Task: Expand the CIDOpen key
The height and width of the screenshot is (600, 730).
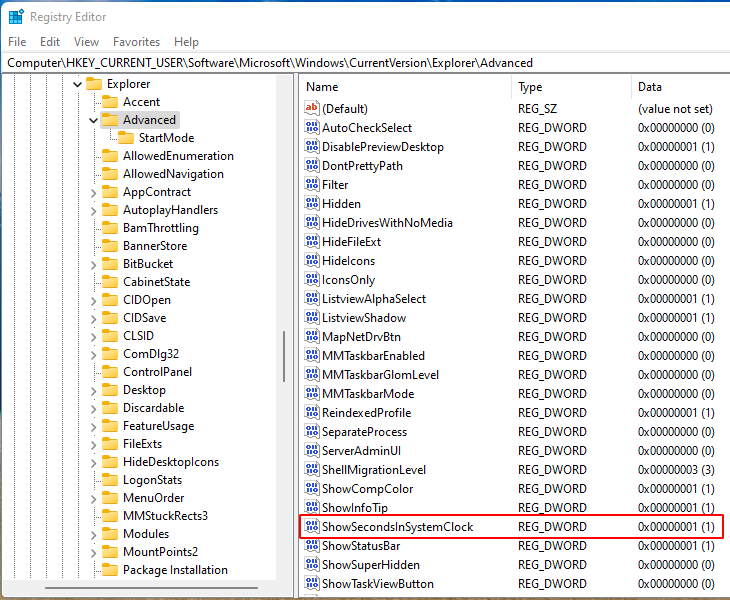Action: pyautogui.click(x=93, y=301)
